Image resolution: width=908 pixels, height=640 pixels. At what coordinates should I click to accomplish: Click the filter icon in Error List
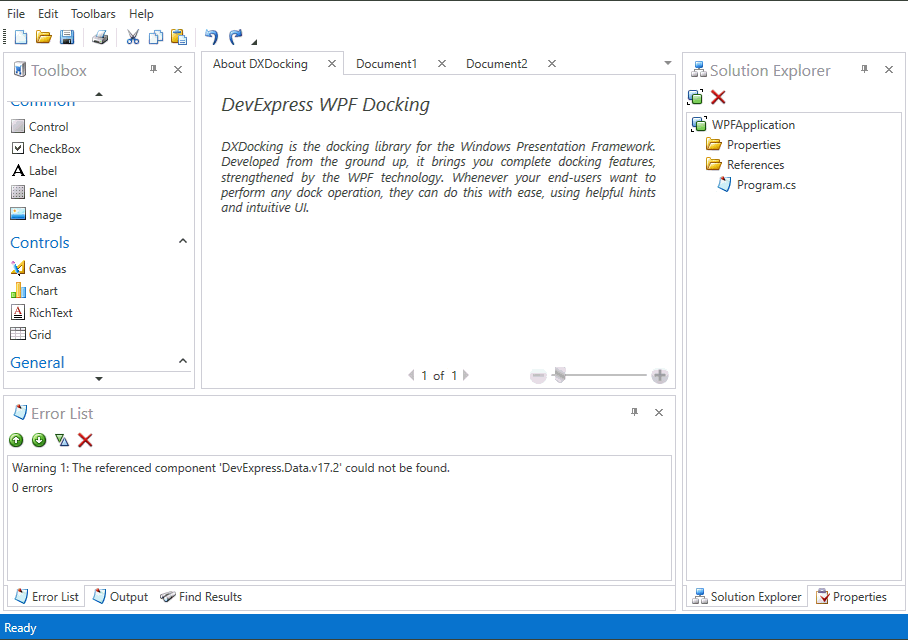[62, 440]
